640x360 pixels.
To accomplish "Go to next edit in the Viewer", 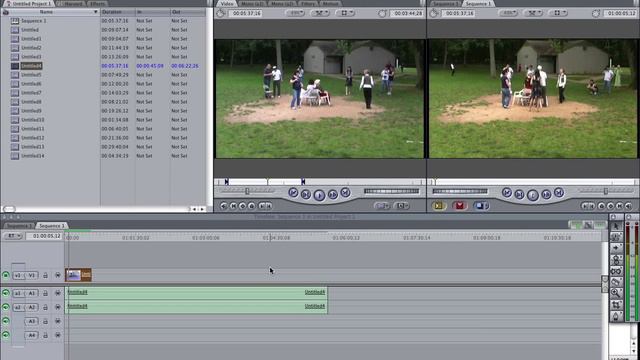I will (345, 192).
